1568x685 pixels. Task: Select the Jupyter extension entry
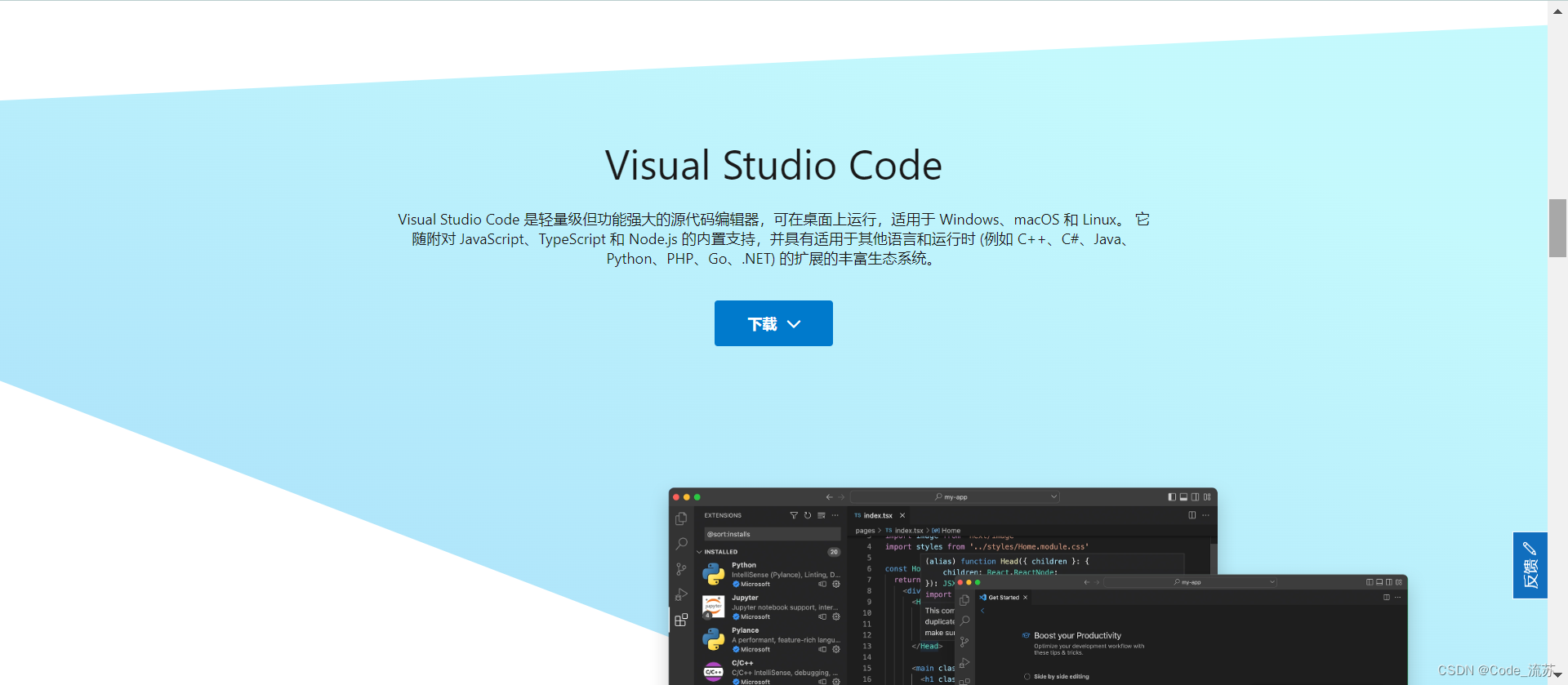(771, 607)
